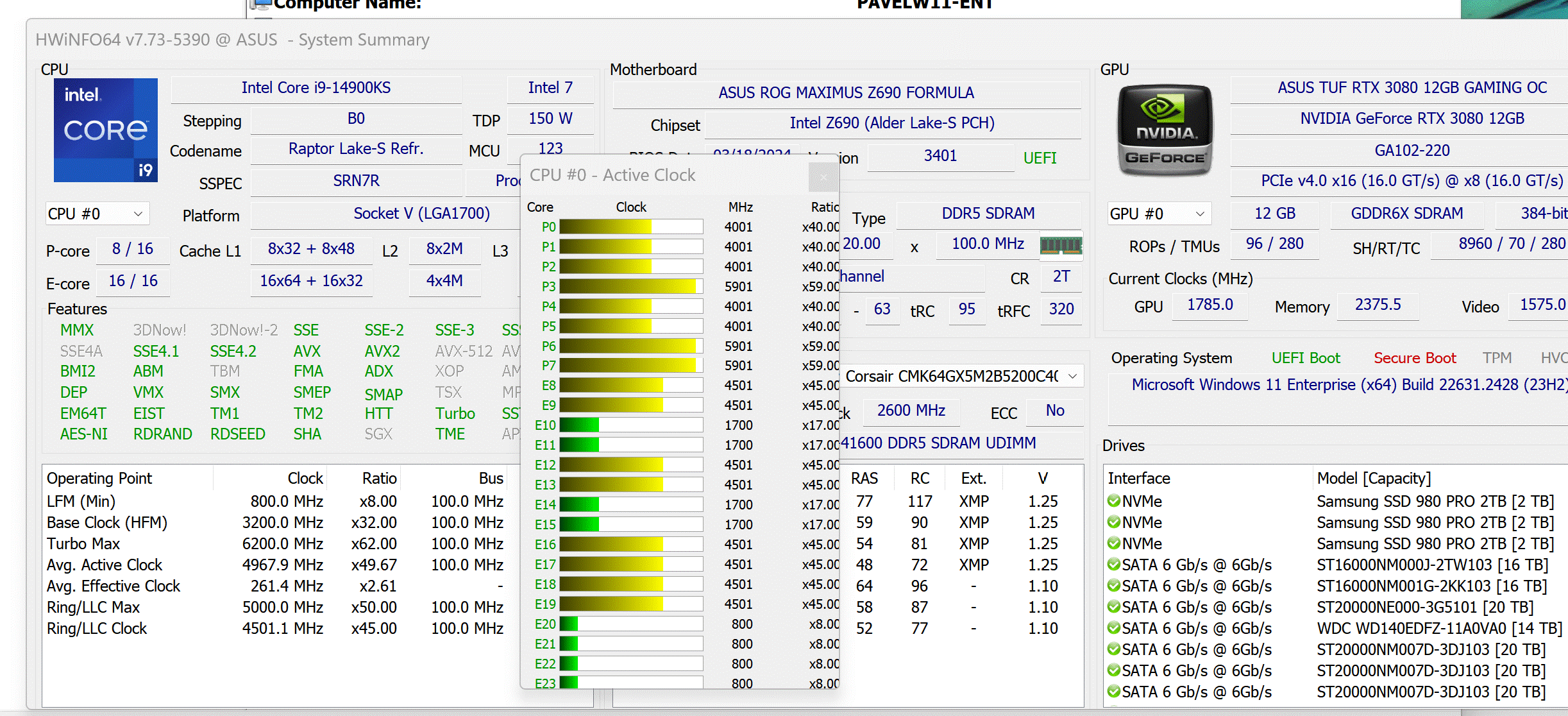
Task: Click the Microsoft Windows 11 Enterprise build text
Action: tap(1349, 385)
